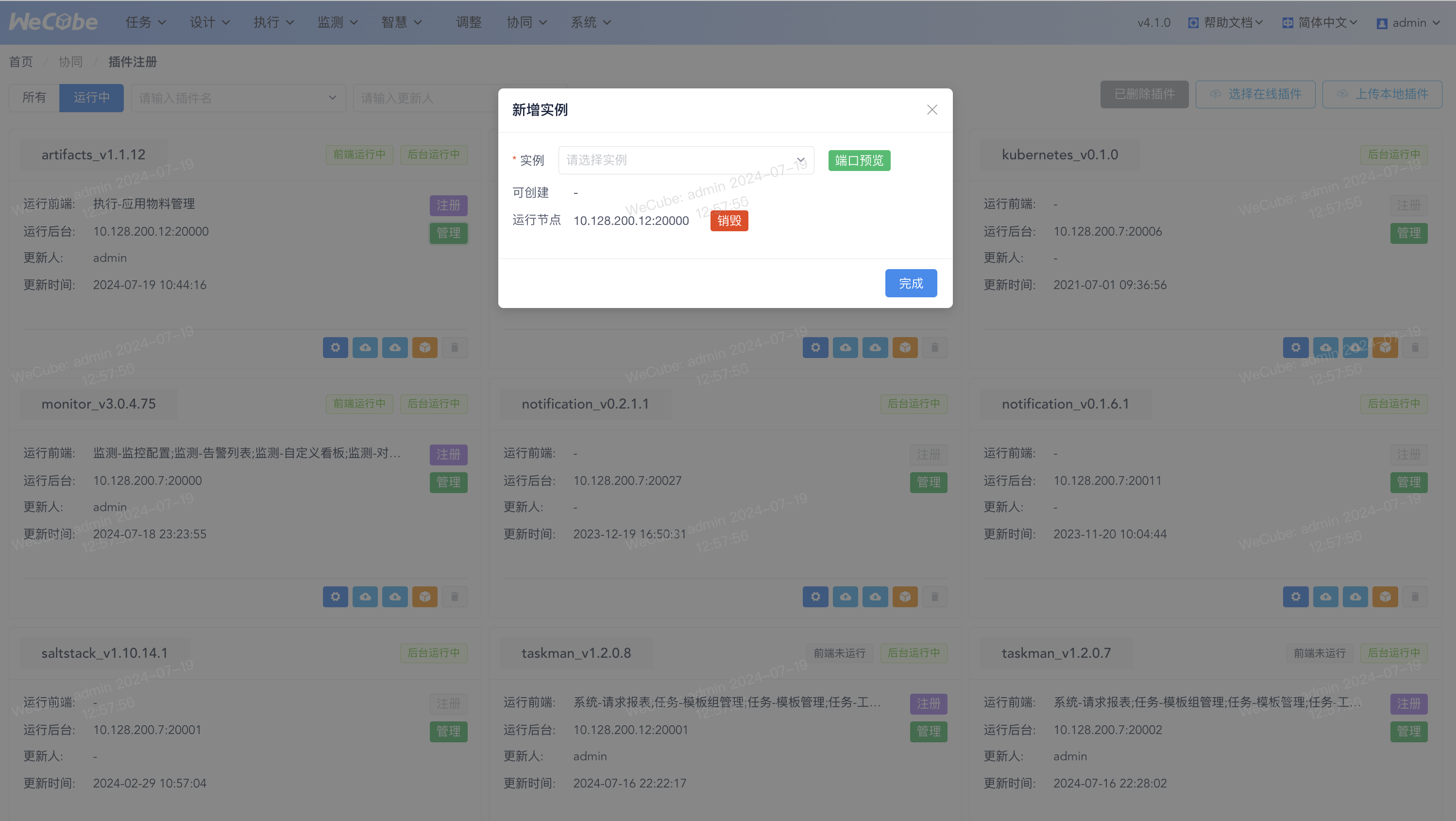The width and height of the screenshot is (1456, 821).
Task: Click the settings gear icon in artifacts_v1.1.12 card
Action: click(x=335, y=347)
